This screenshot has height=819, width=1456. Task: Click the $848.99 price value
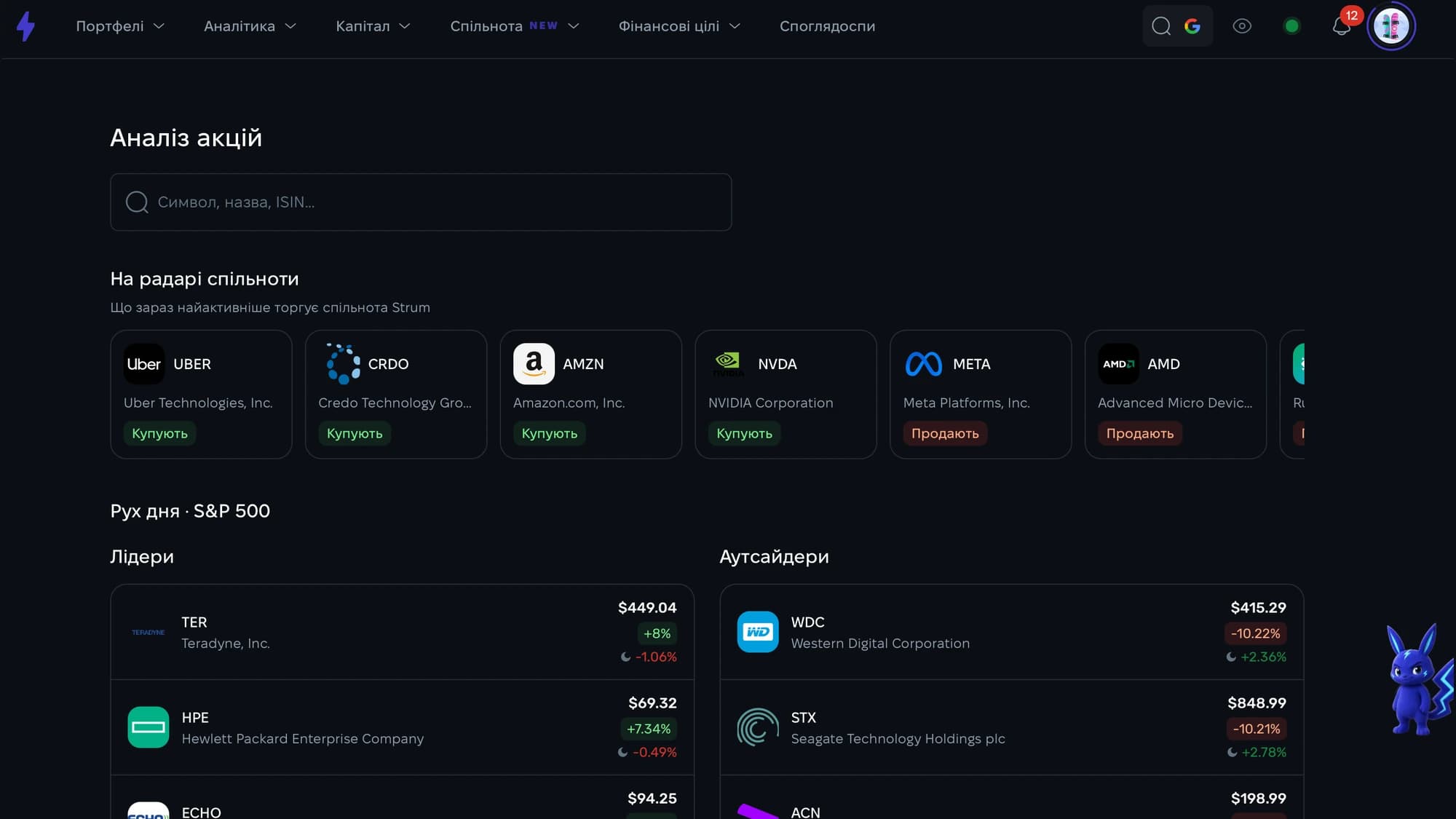point(1257,703)
